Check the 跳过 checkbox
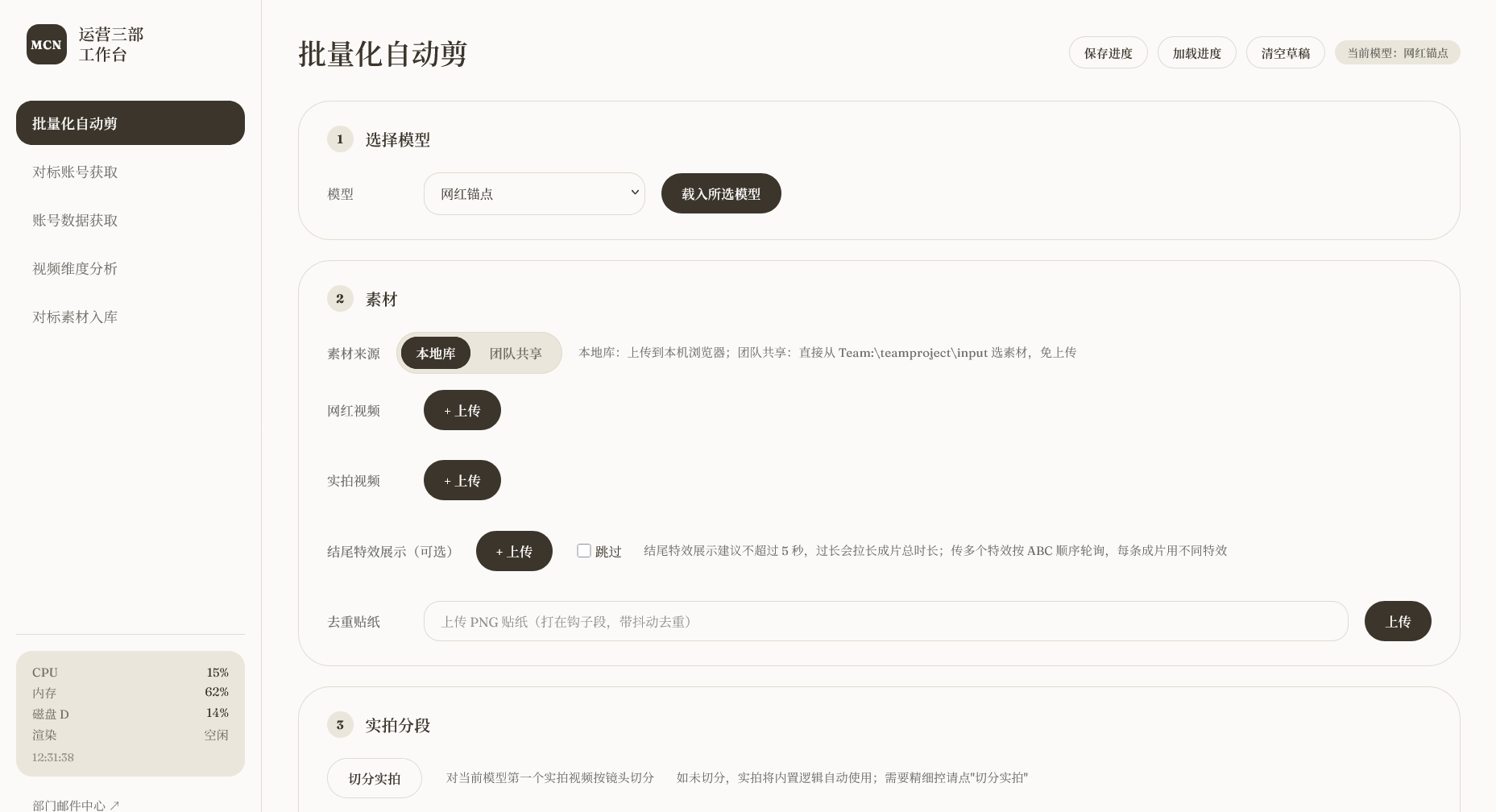 pos(584,551)
